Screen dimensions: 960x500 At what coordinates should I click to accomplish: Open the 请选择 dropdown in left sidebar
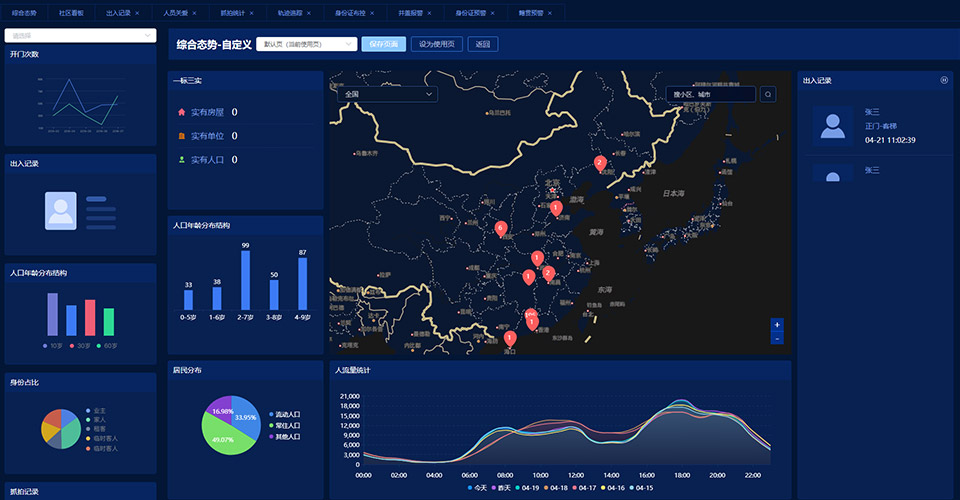coord(80,35)
